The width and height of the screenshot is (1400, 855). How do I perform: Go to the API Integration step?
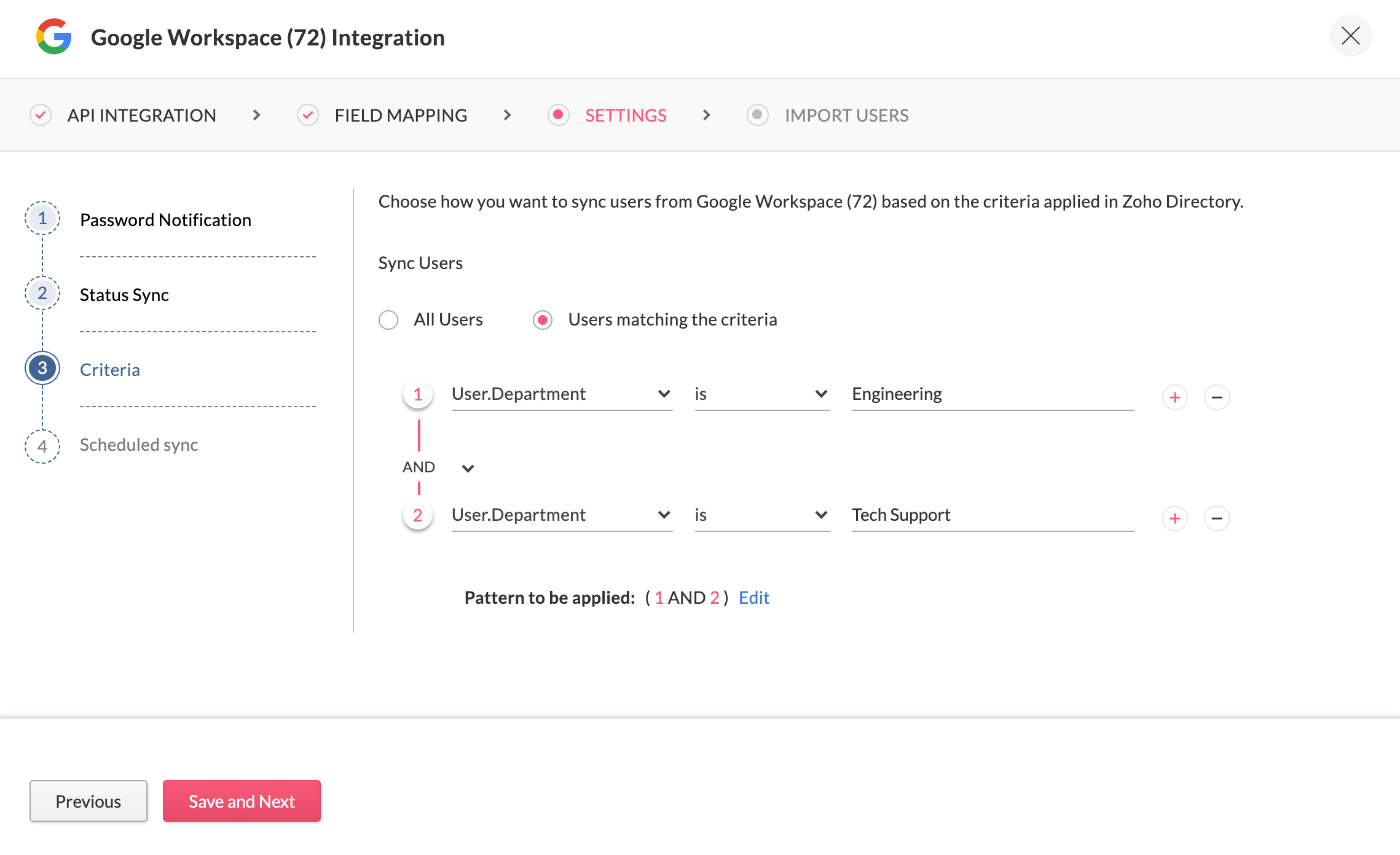tap(141, 115)
